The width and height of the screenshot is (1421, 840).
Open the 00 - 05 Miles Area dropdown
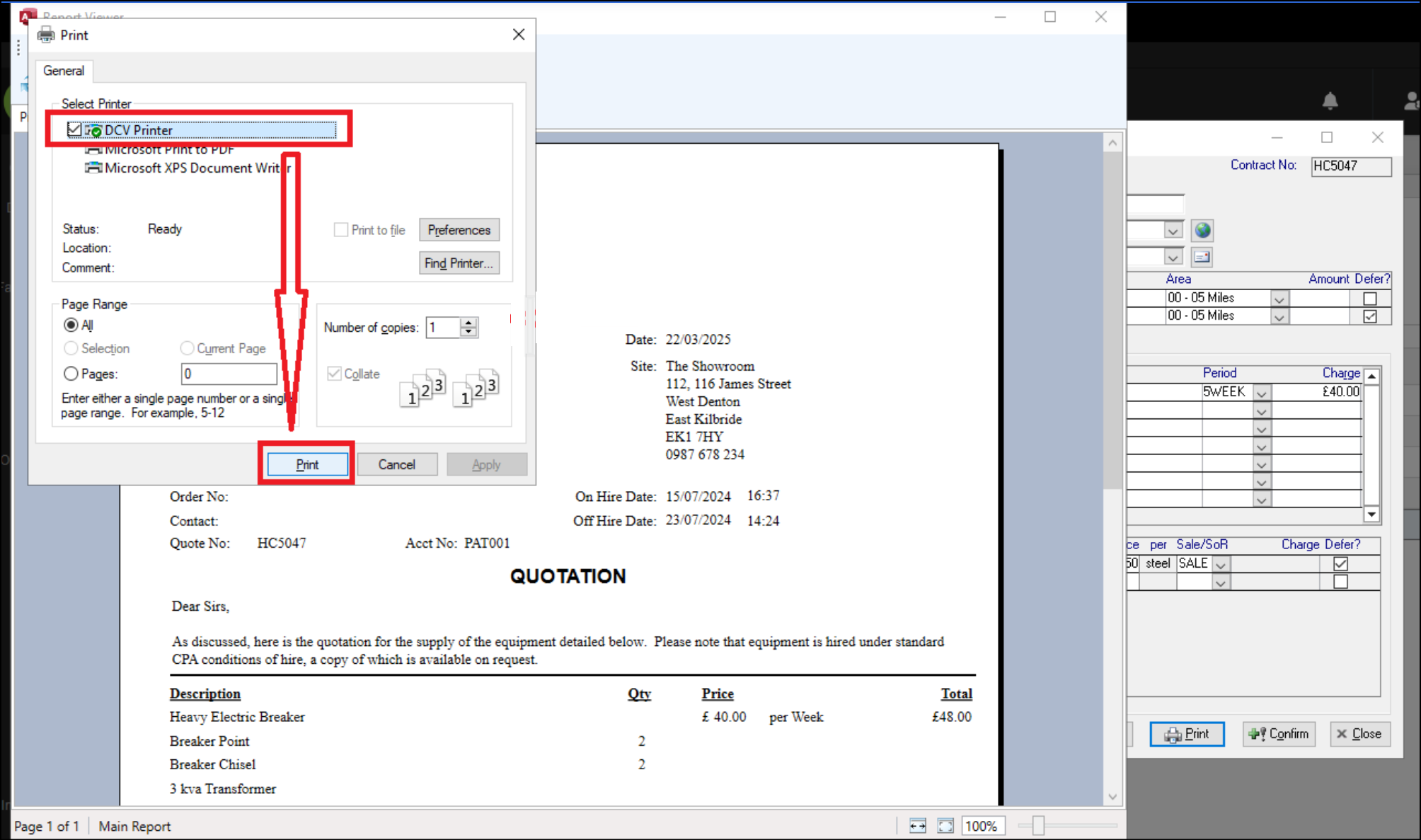1279,298
